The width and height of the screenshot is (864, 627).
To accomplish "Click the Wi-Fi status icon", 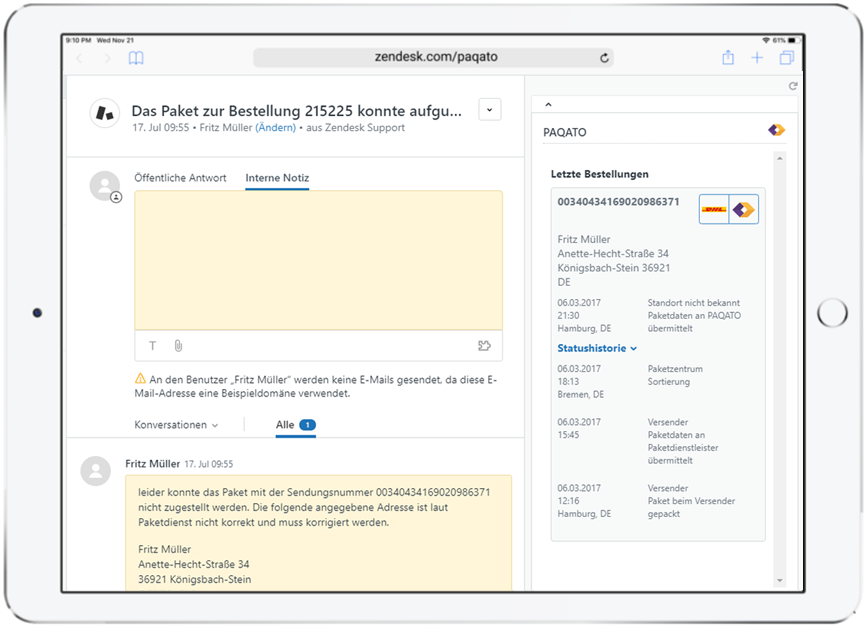I will coord(765,40).
